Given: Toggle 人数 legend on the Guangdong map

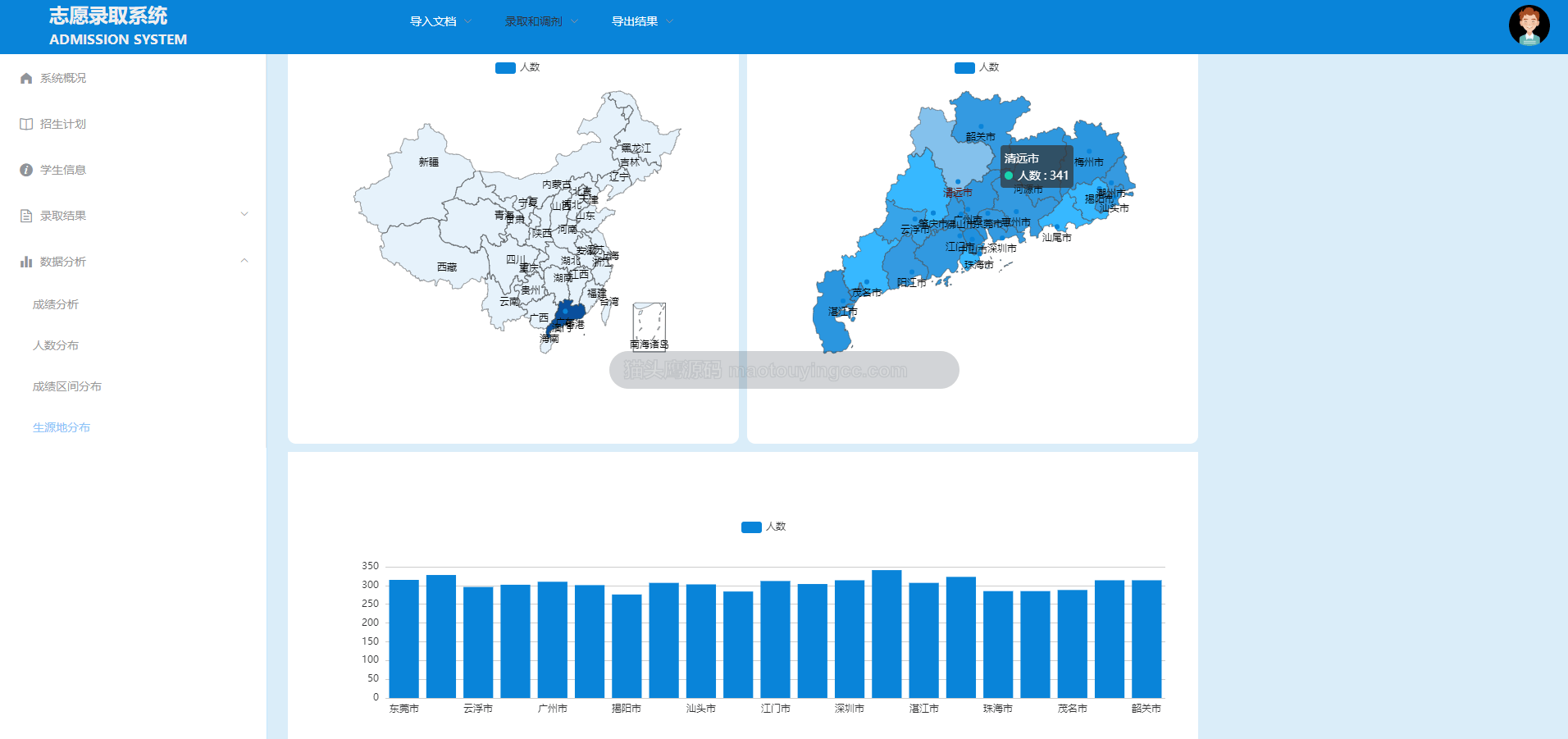Looking at the screenshot, I should pos(977,67).
